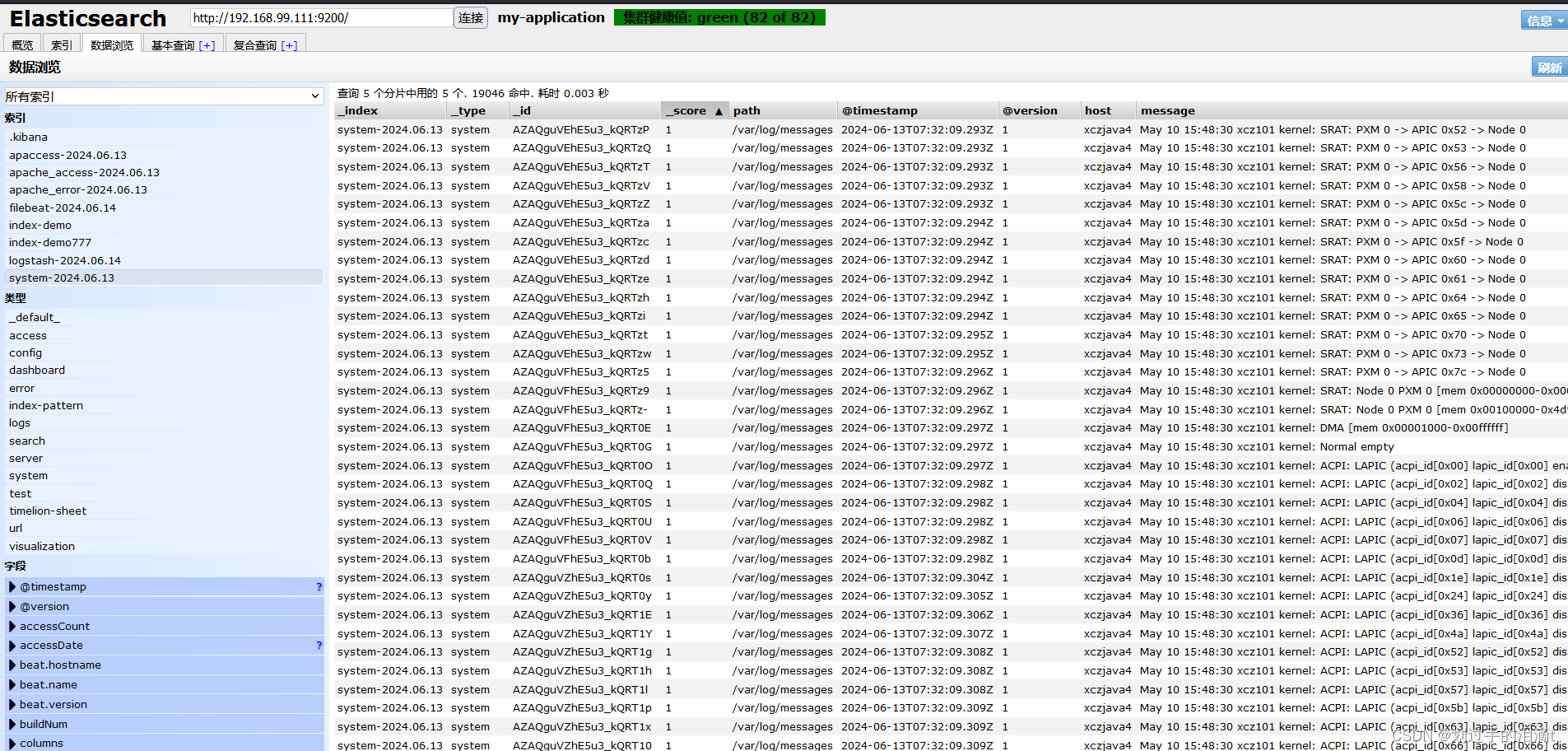Select the dashboard type
Image resolution: width=1568 pixels, height=751 pixels.
point(164,370)
